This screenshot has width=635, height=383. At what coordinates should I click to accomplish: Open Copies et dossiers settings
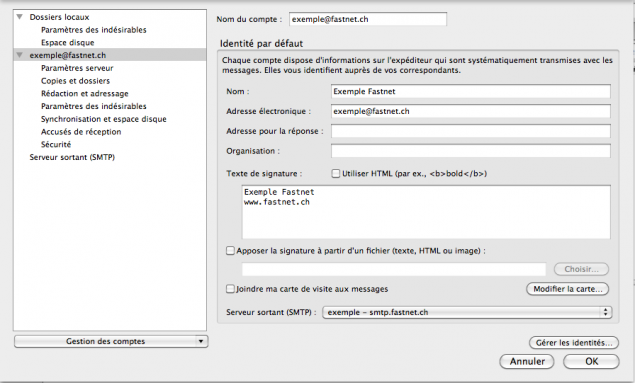click(75, 81)
